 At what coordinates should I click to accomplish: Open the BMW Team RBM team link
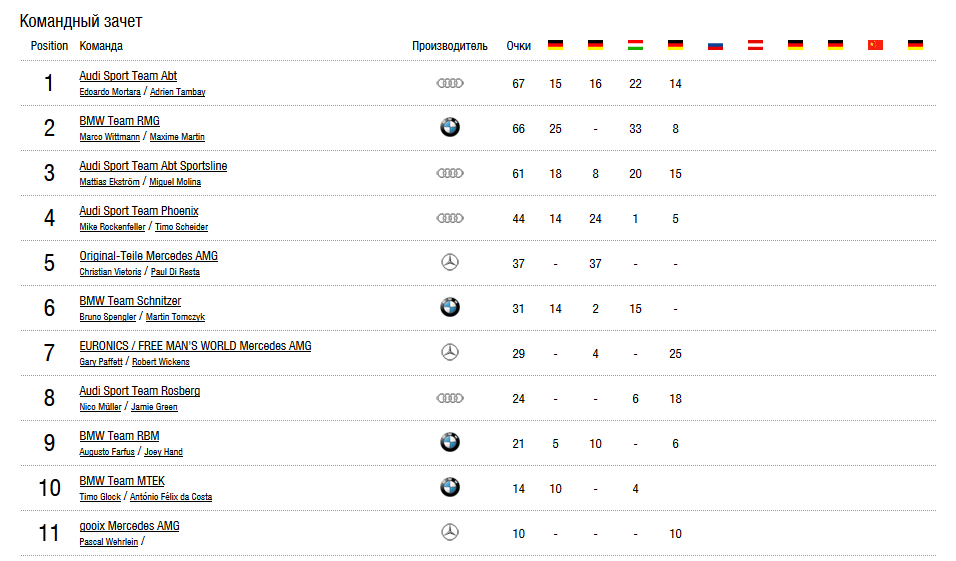click(120, 436)
